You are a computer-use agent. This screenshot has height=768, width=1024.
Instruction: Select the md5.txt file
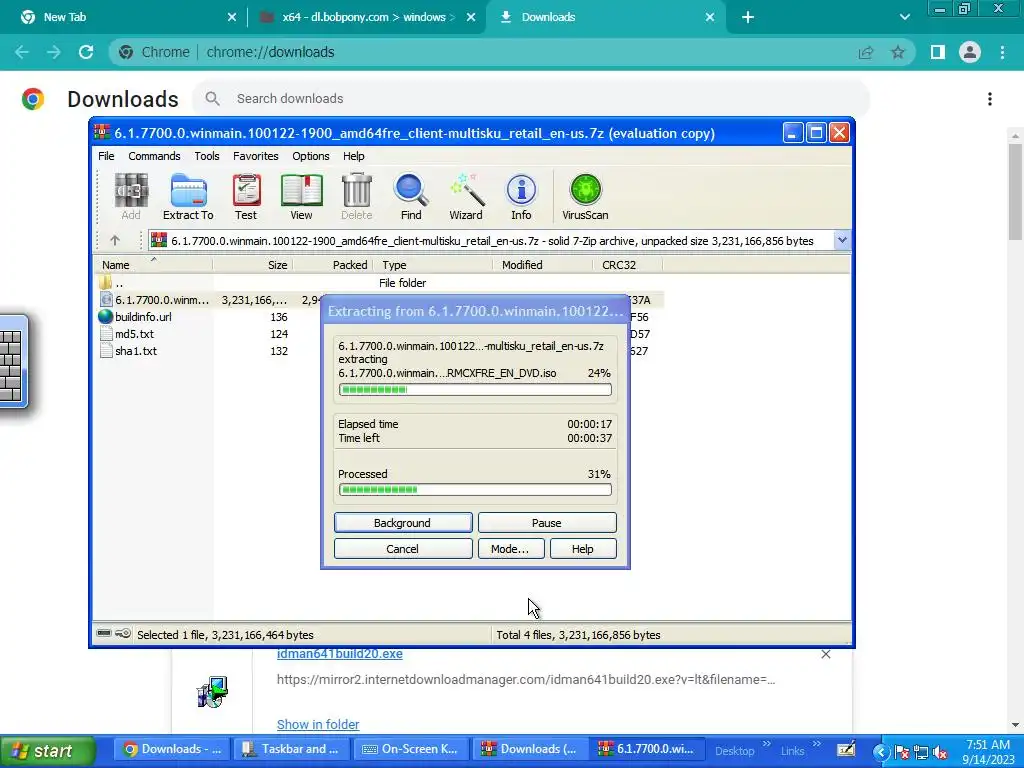(x=135, y=334)
